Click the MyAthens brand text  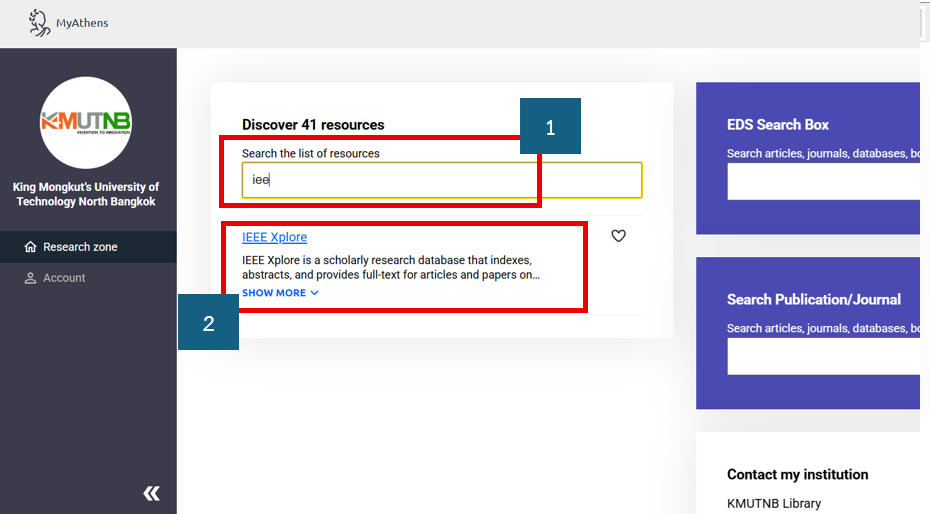tap(82, 23)
